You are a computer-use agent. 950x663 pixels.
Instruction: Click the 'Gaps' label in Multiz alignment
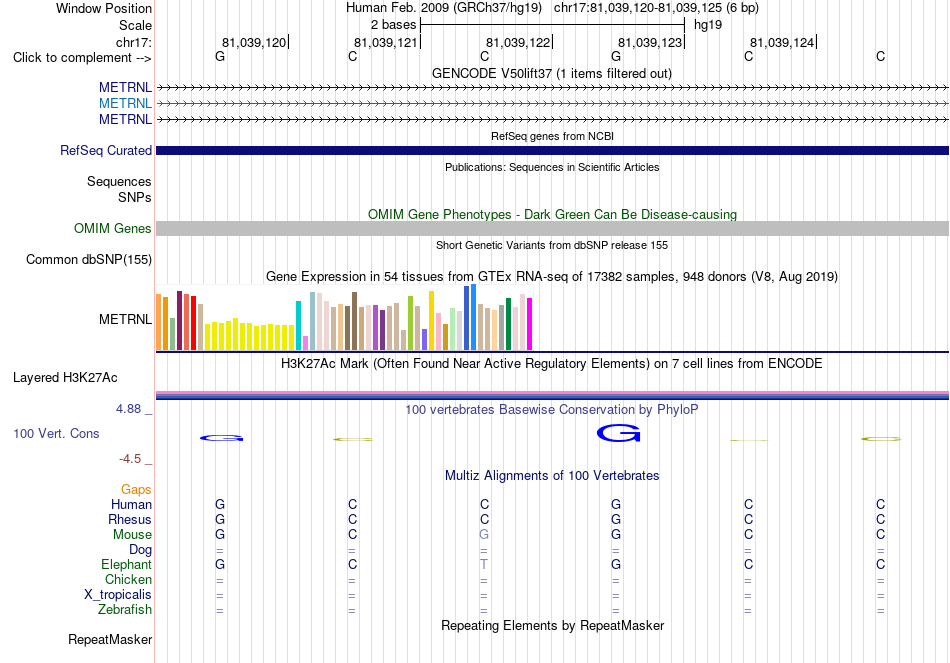[136, 489]
